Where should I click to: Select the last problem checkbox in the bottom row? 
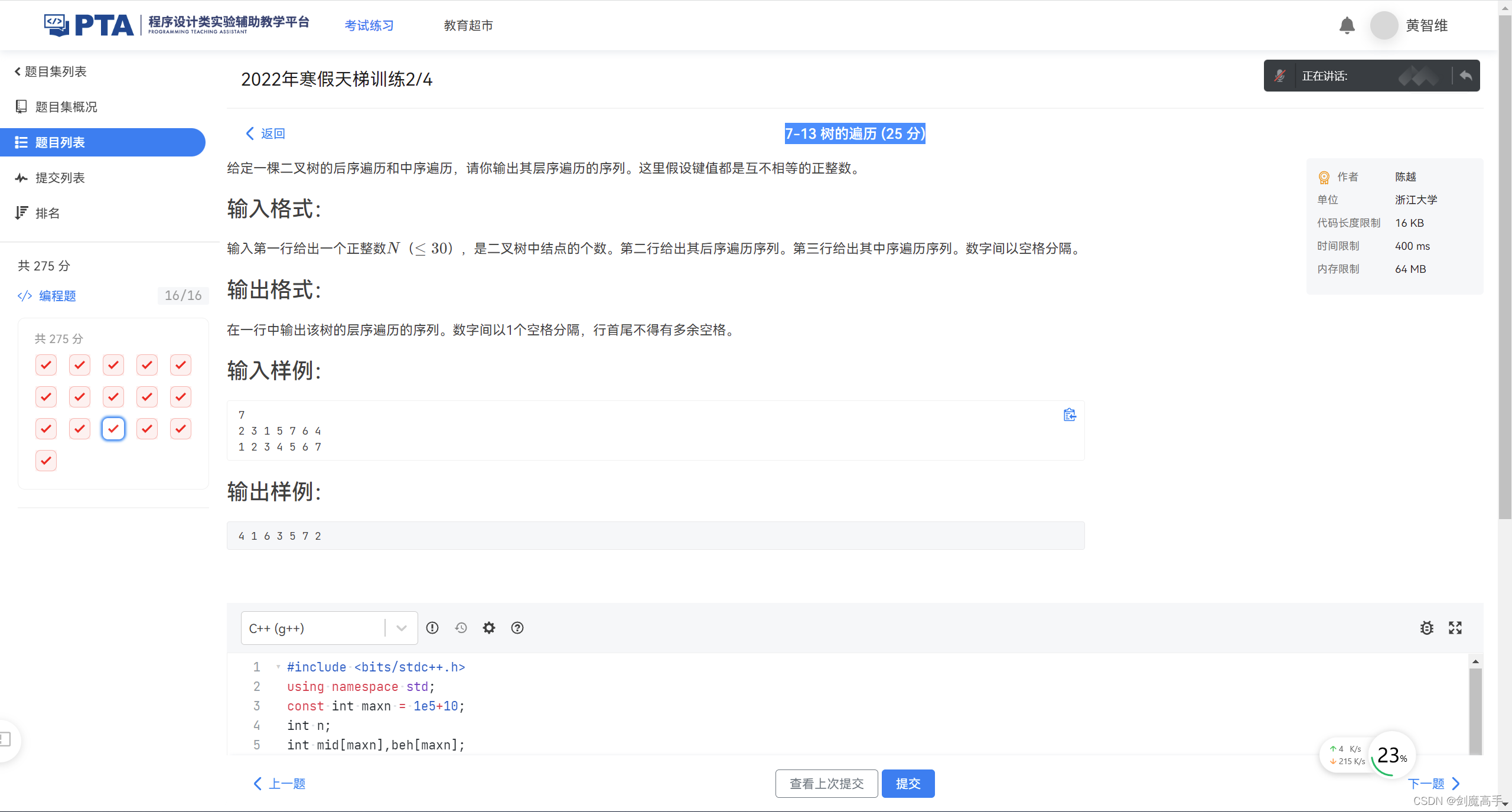pyautogui.click(x=46, y=461)
